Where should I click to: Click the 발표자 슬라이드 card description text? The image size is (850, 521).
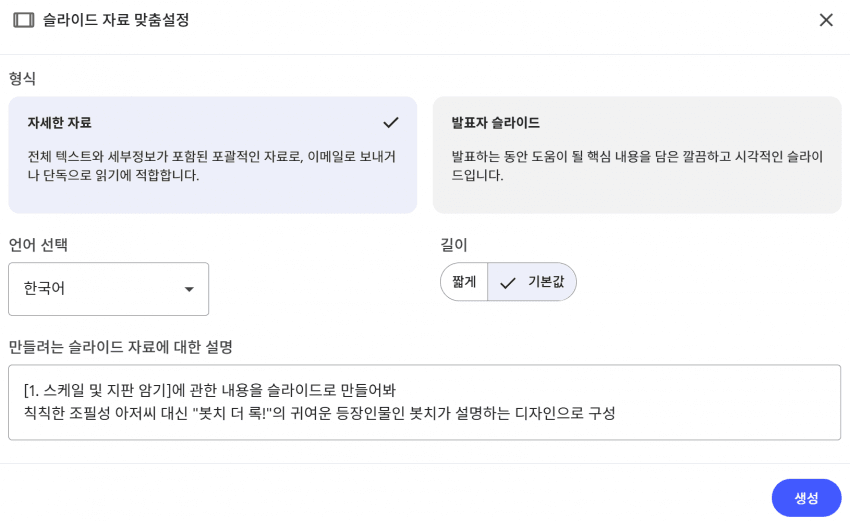pos(636,166)
